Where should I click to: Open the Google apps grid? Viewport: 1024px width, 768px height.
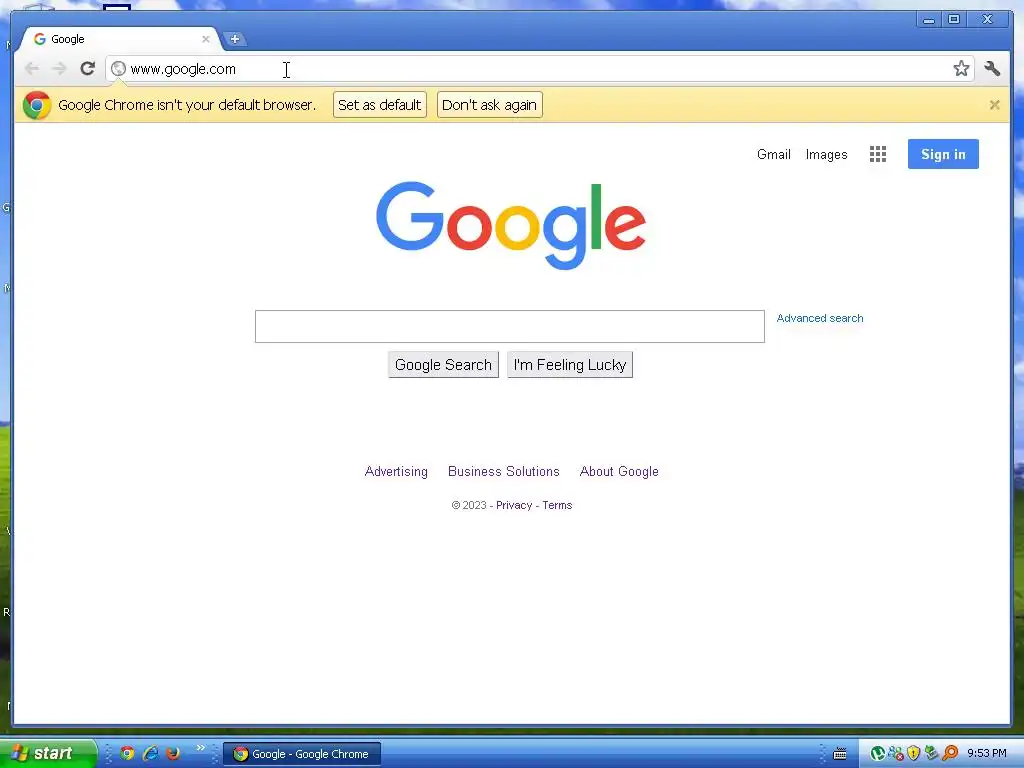coord(878,154)
